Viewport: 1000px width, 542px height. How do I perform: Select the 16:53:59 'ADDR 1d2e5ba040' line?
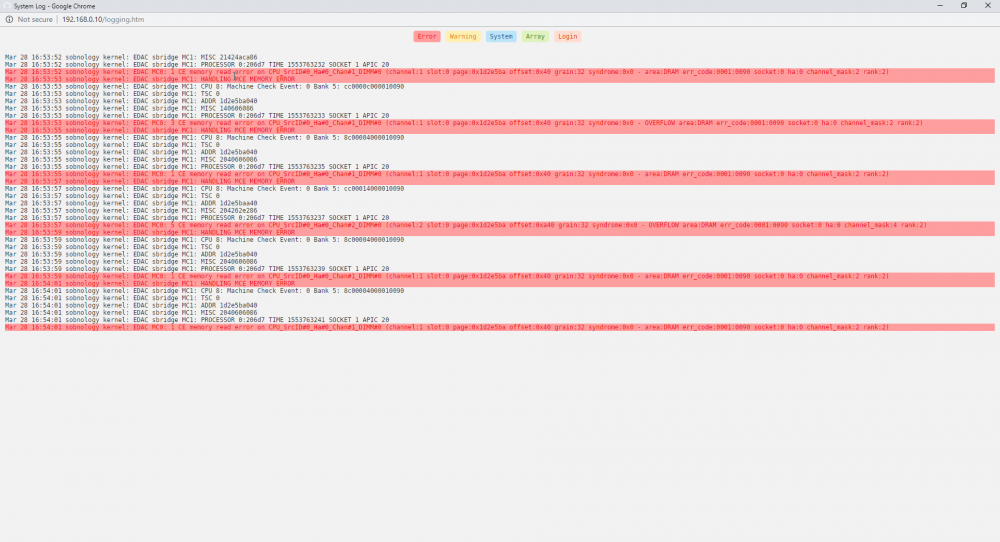point(131,254)
